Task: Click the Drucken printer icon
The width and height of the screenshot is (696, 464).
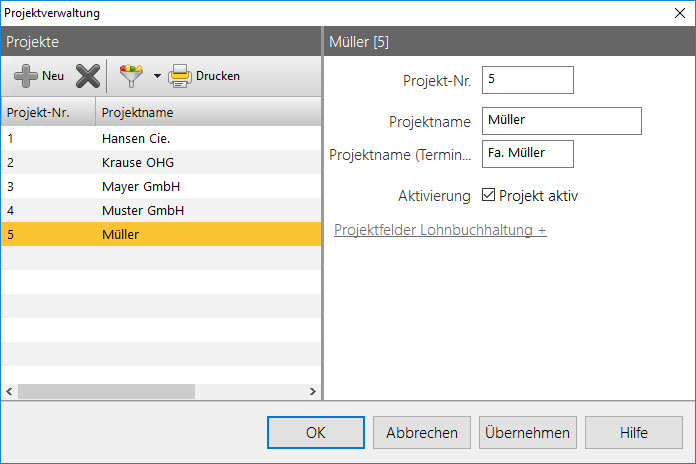Action: pos(180,76)
